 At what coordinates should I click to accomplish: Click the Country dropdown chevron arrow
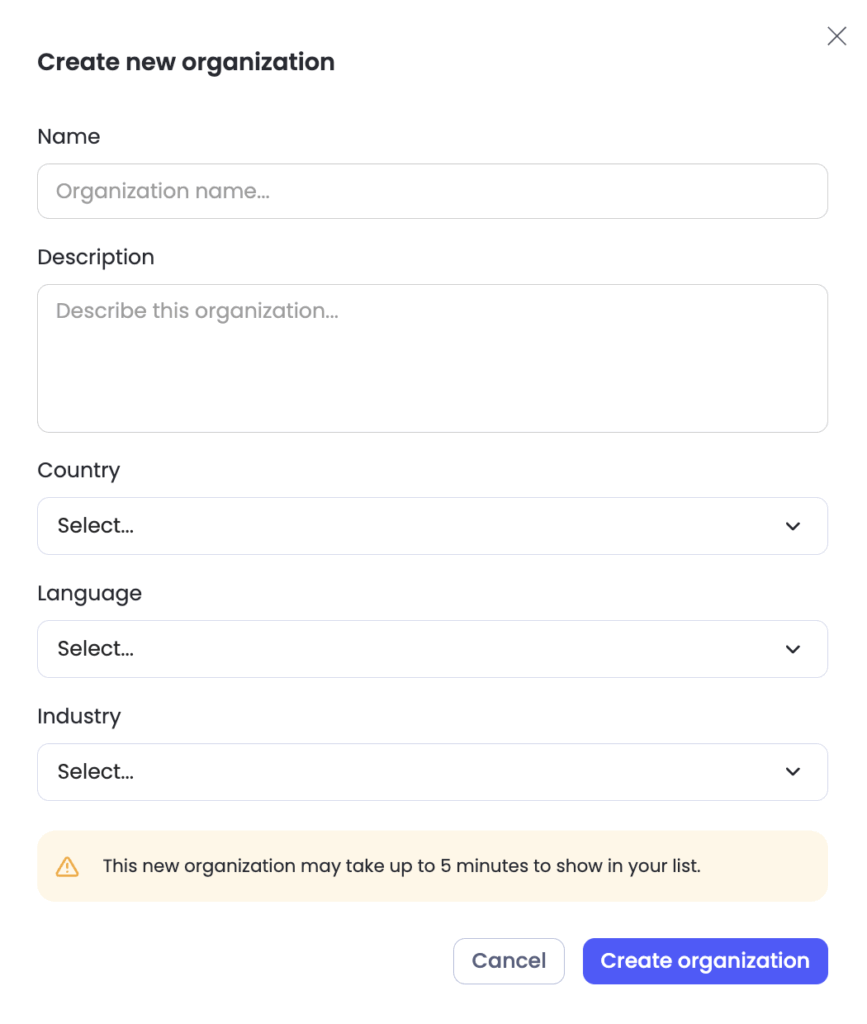(793, 526)
